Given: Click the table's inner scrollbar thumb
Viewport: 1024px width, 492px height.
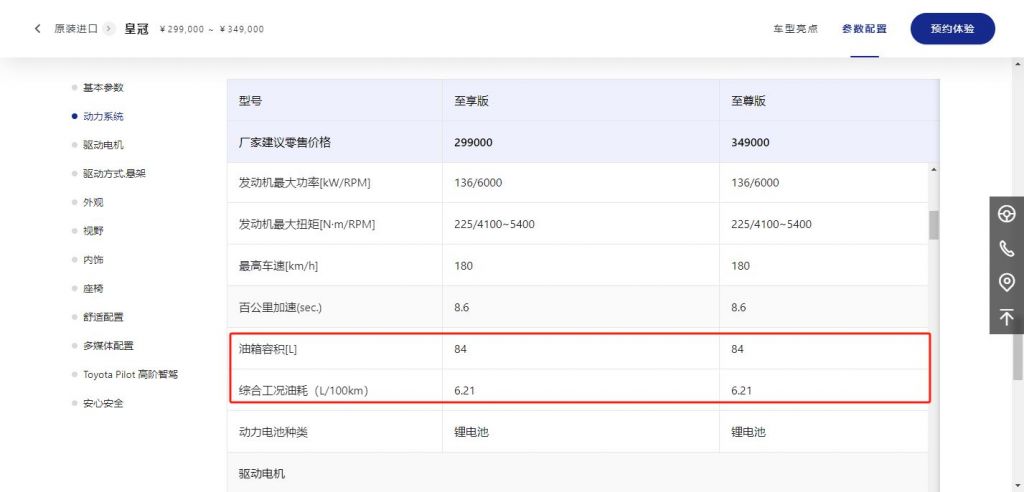Looking at the screenshot, I should point(933,225).
